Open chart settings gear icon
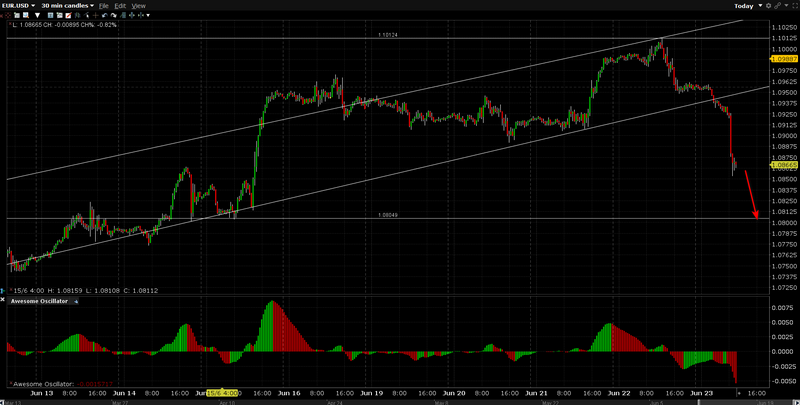 [768, 6]
